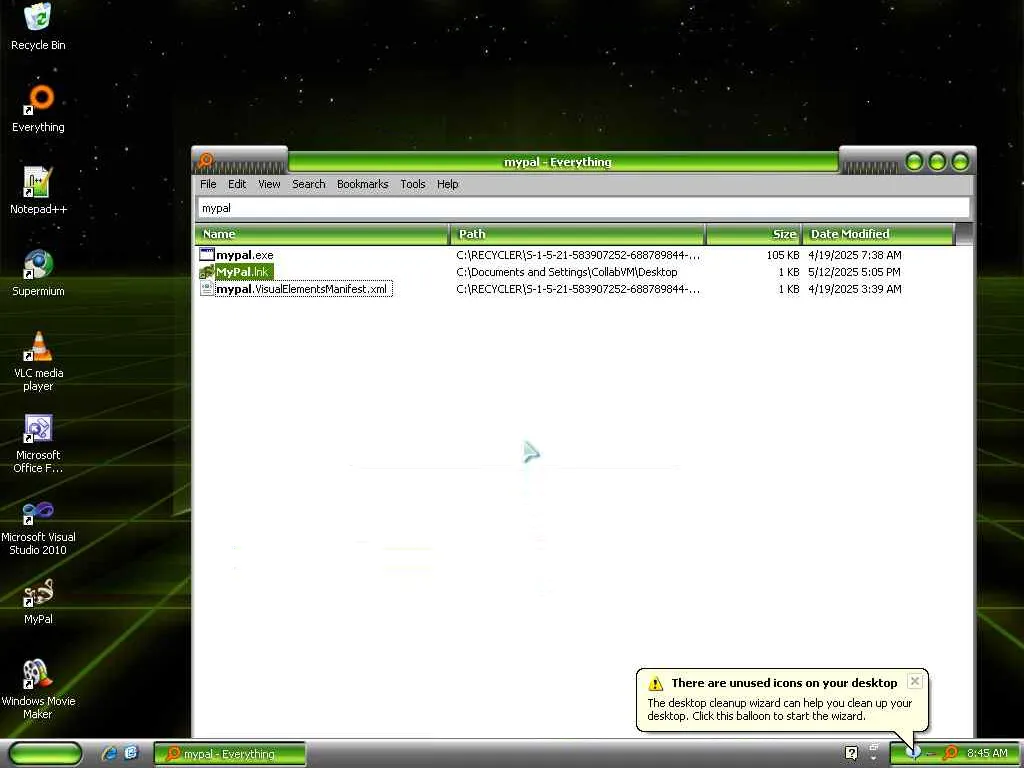Sort results by Date Modified column header
1024x768 pixels.
click(878, 234)
